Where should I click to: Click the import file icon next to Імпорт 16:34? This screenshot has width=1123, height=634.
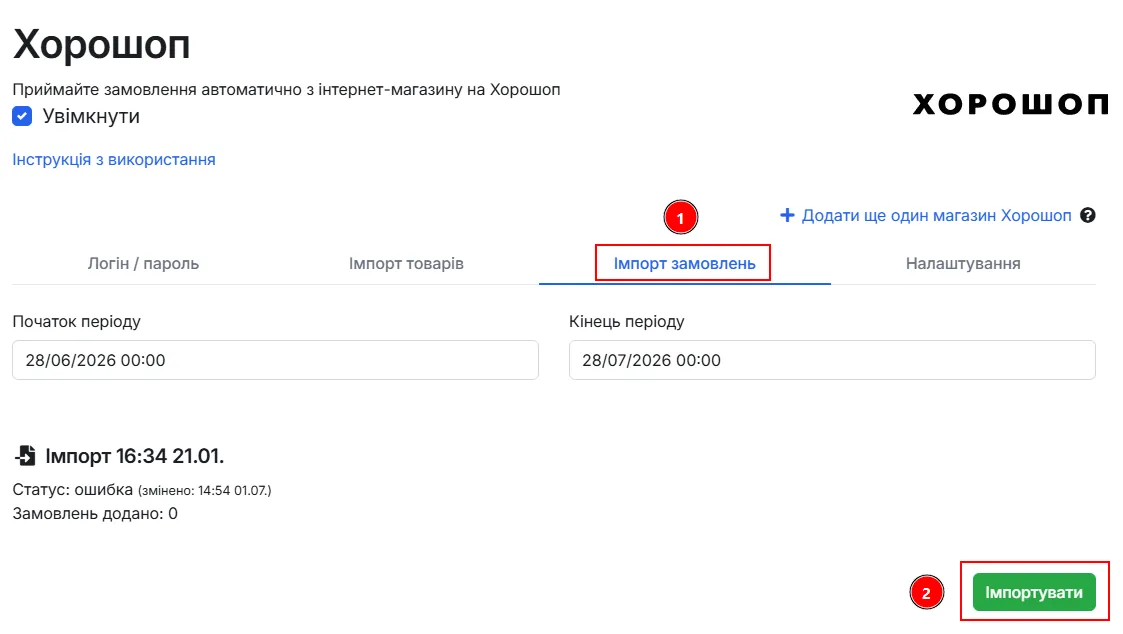tap(25, 456)
